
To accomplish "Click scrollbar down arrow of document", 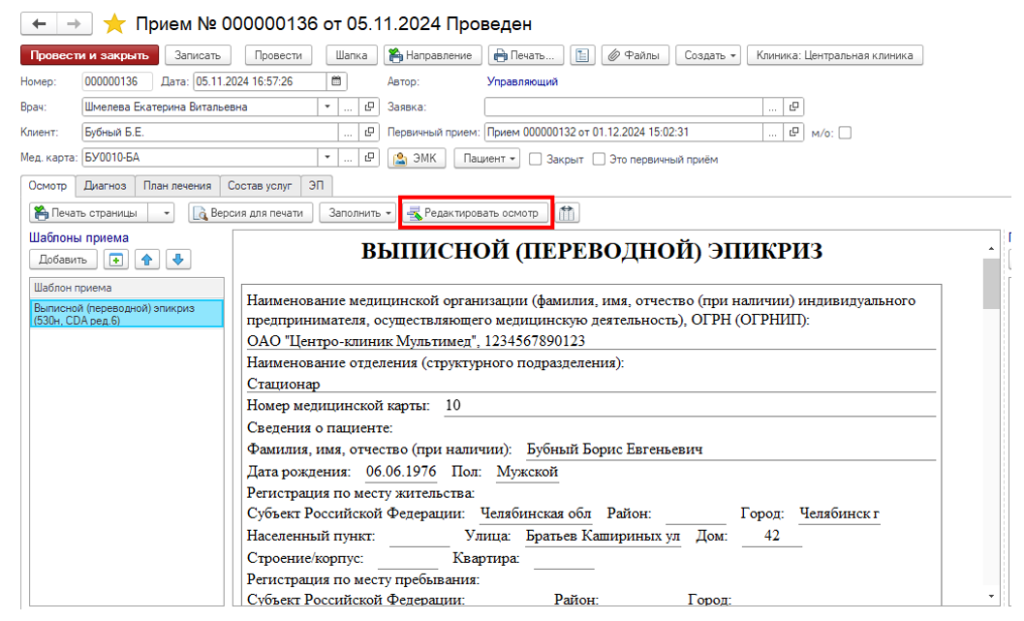I will click(x=991, y=596).
